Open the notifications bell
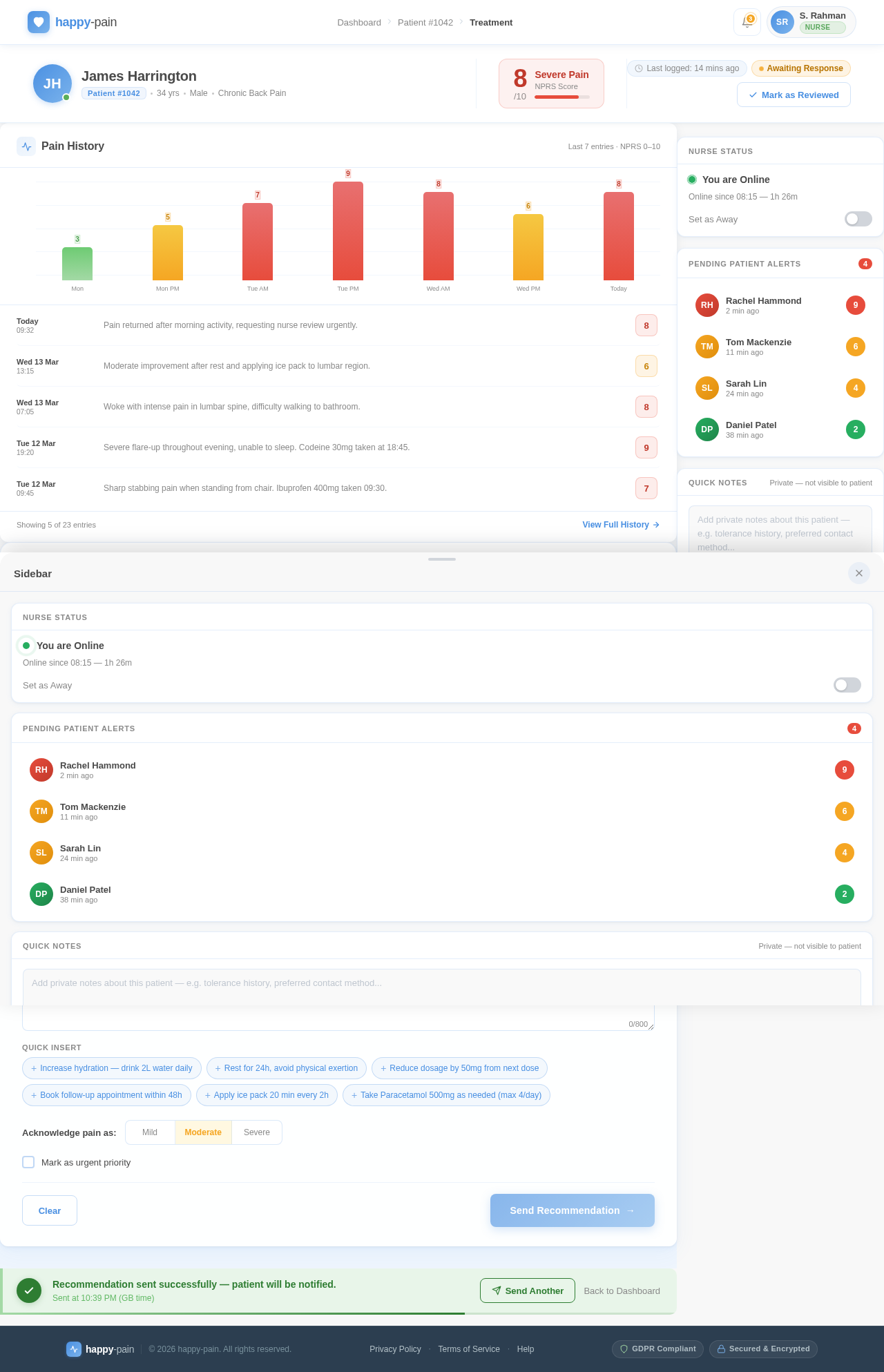 point(747,22)
